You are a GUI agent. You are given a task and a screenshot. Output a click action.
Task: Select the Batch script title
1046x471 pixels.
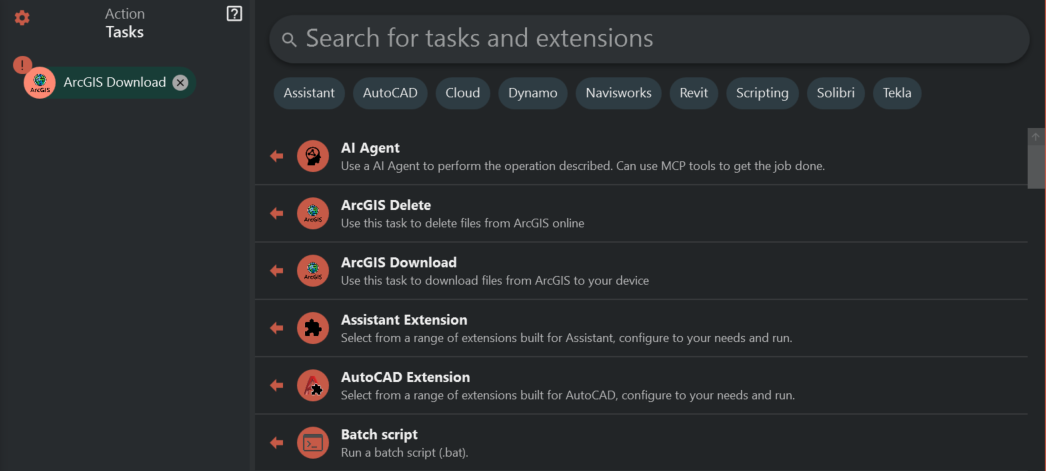click(x=379, y=434)
